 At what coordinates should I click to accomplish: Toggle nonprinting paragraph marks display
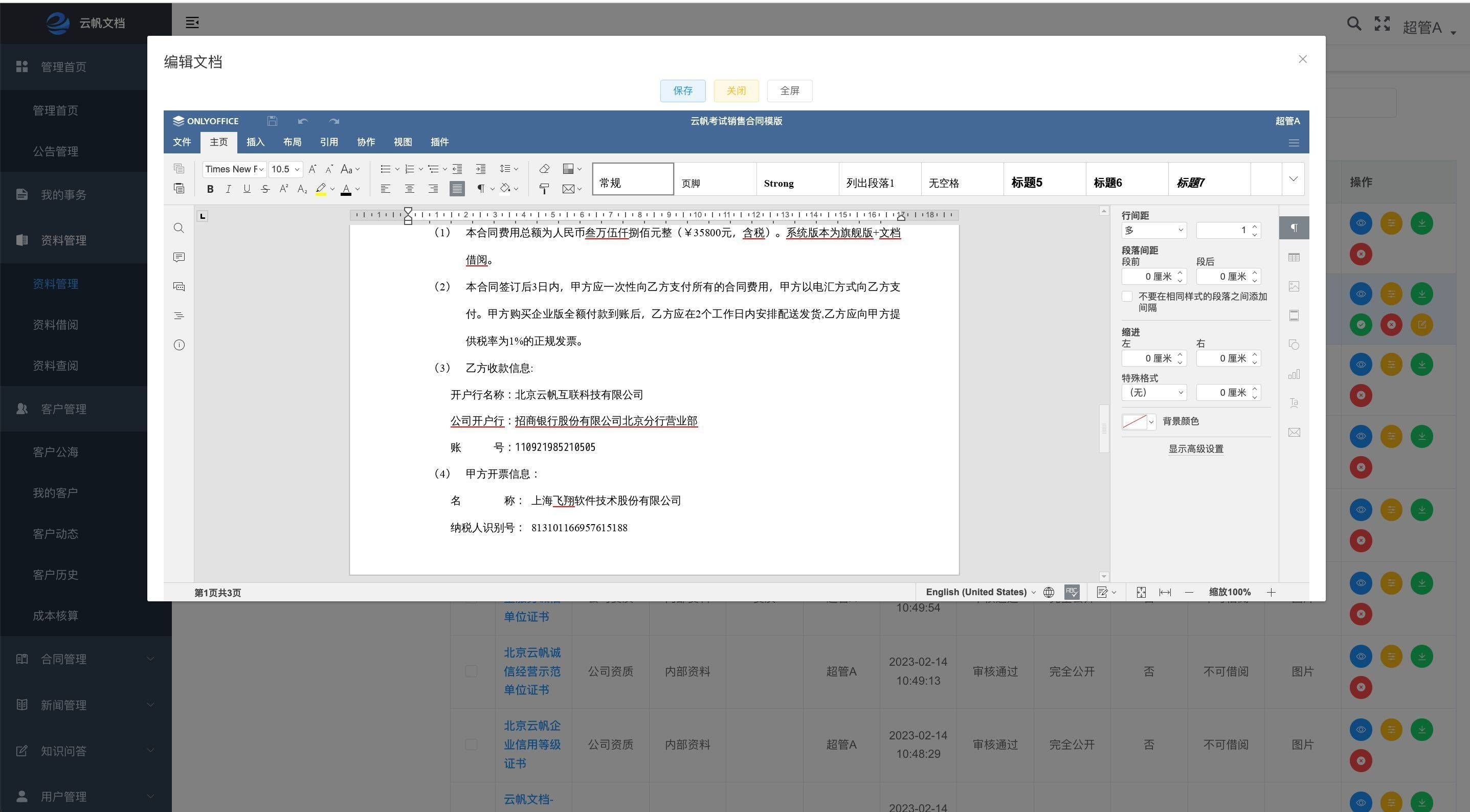[482, 188]
